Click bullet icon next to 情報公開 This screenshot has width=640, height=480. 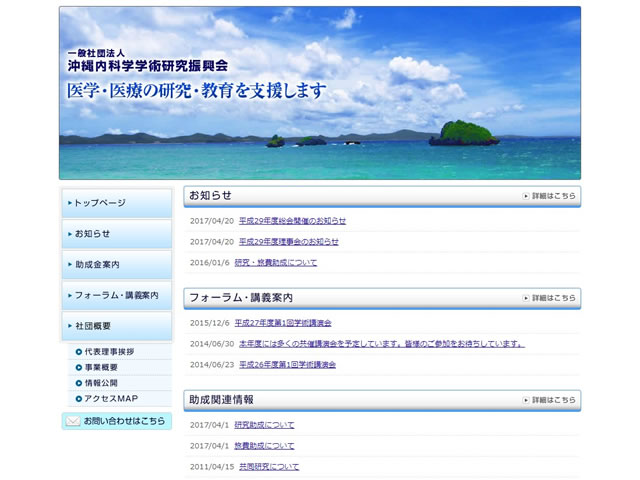pos(79,383)
